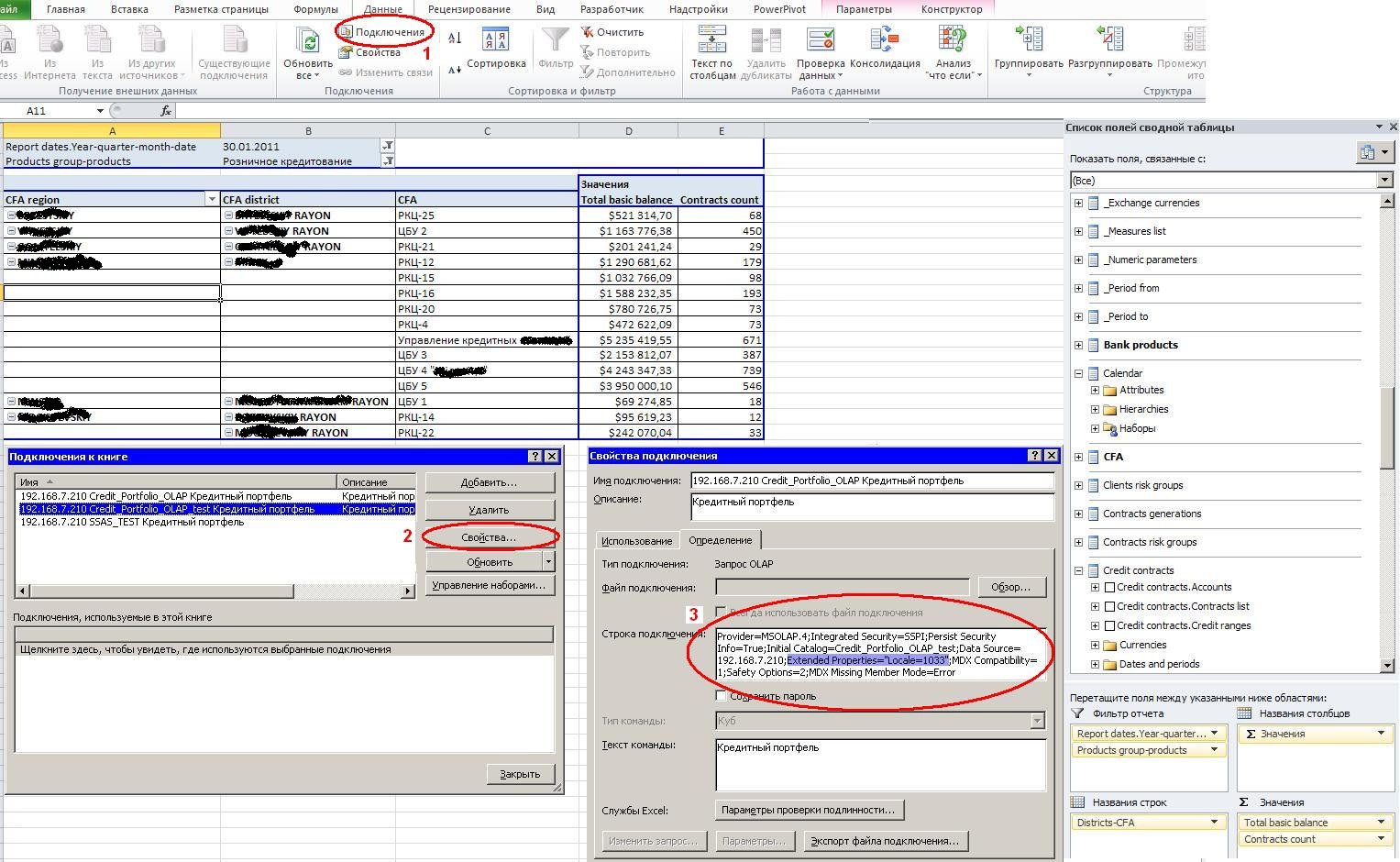Open the PowerPivot ribbon tab
This screenshot has width=1400, height=862.
click(x=779, y=9)
